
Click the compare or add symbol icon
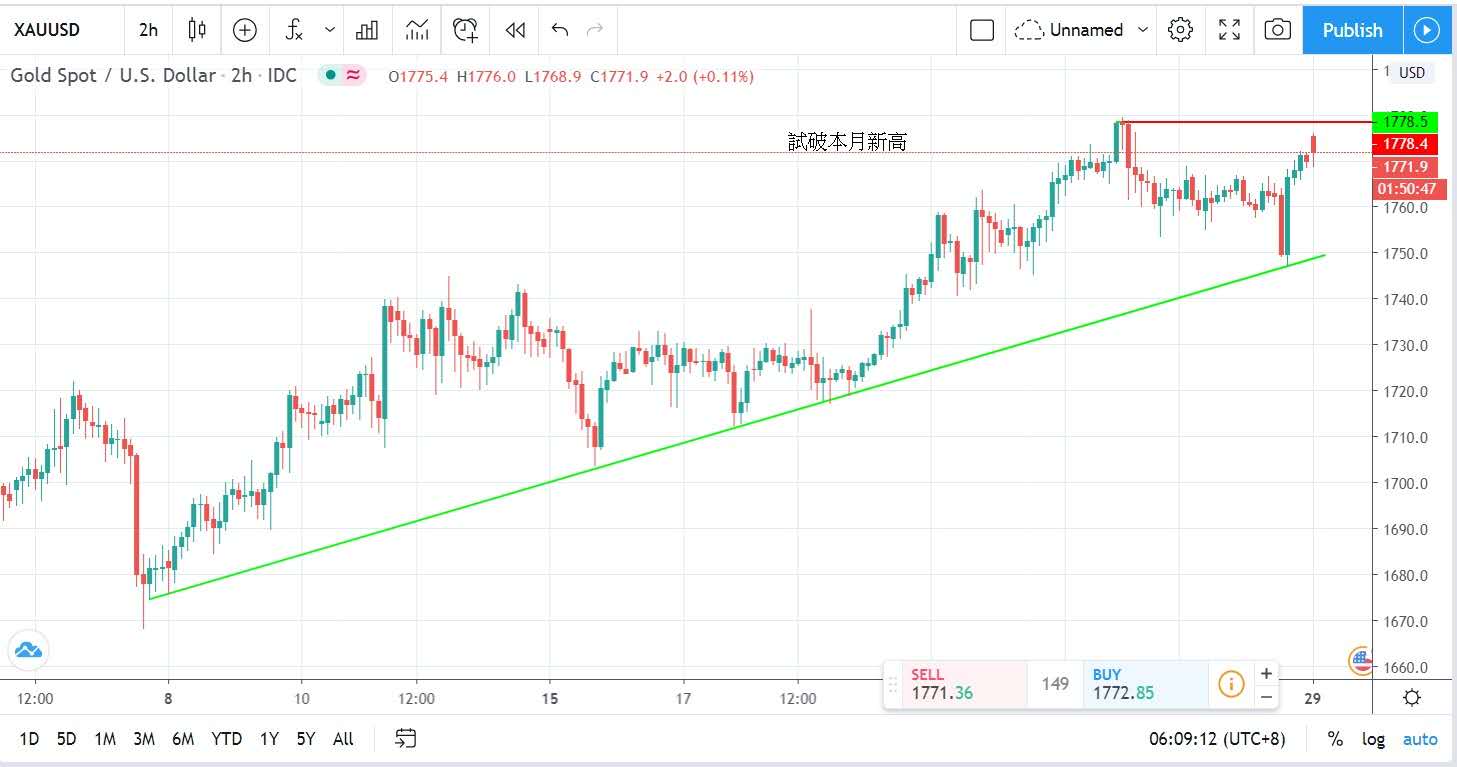pyautogui.click(x=245, y=30)
